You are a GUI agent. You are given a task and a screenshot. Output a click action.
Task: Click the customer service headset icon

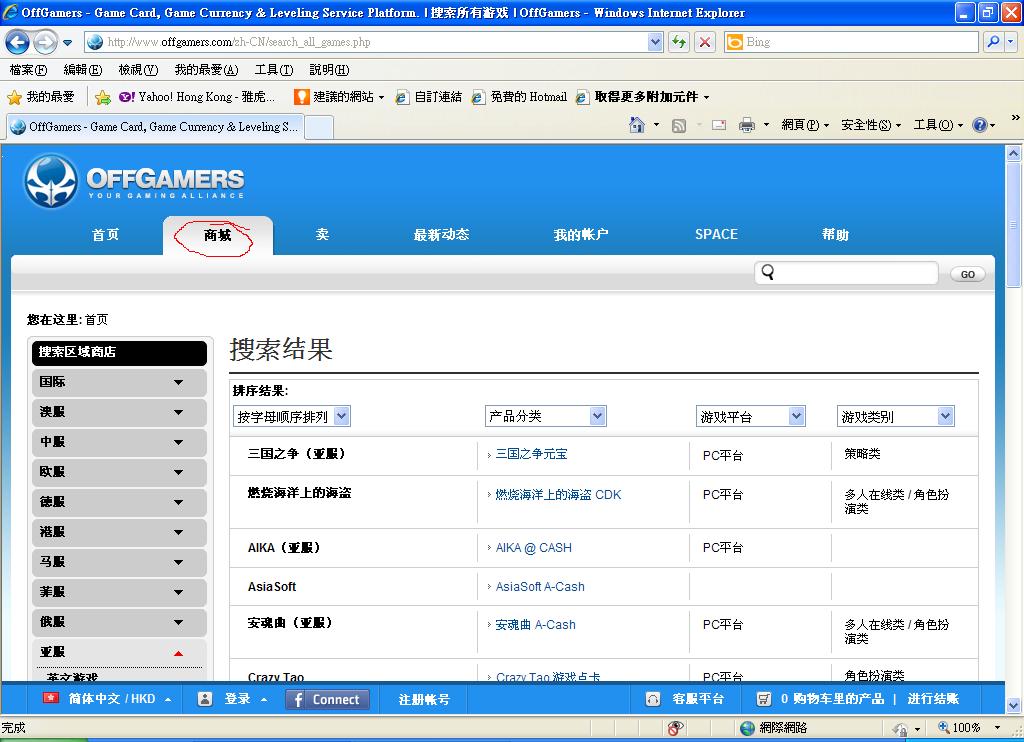tap(652, 699)
